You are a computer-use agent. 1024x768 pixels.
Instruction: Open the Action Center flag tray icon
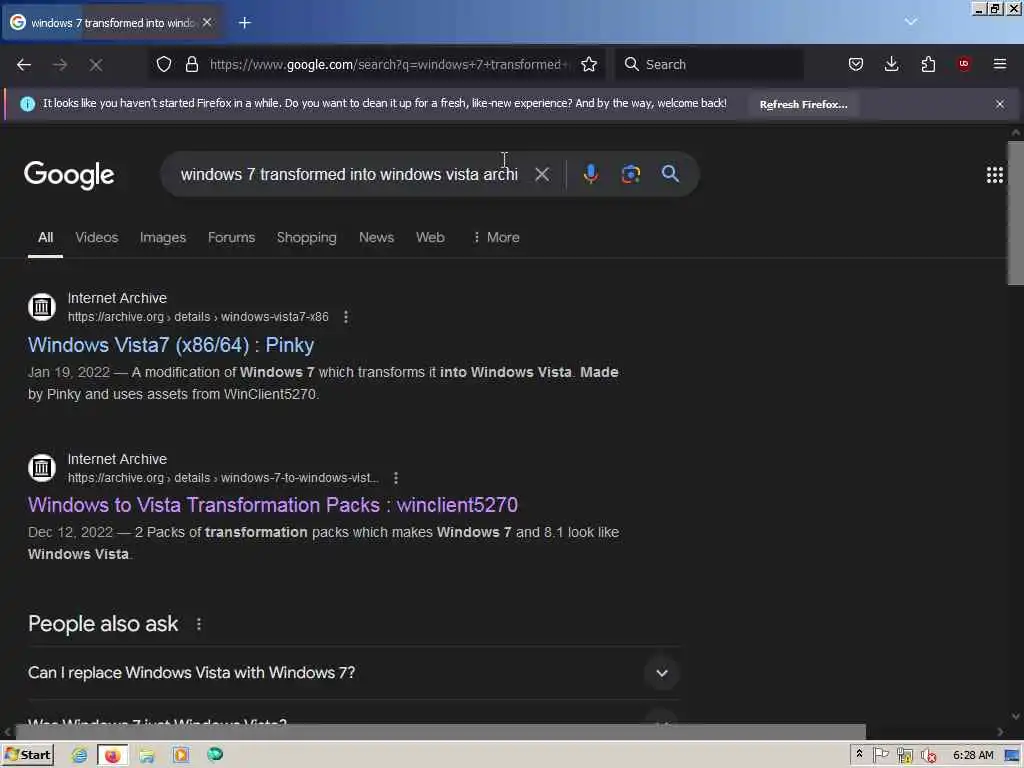[x=880, y=755]
